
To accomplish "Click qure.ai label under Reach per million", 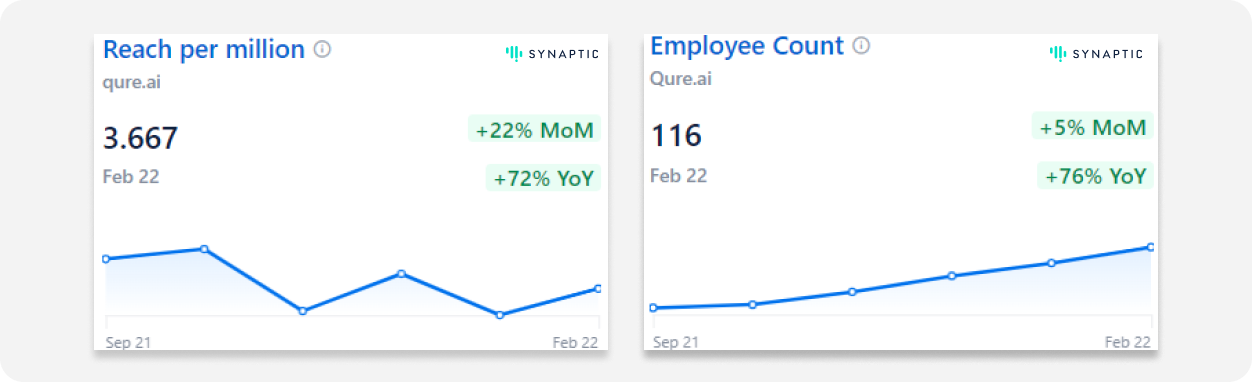I will coord(132,83).
